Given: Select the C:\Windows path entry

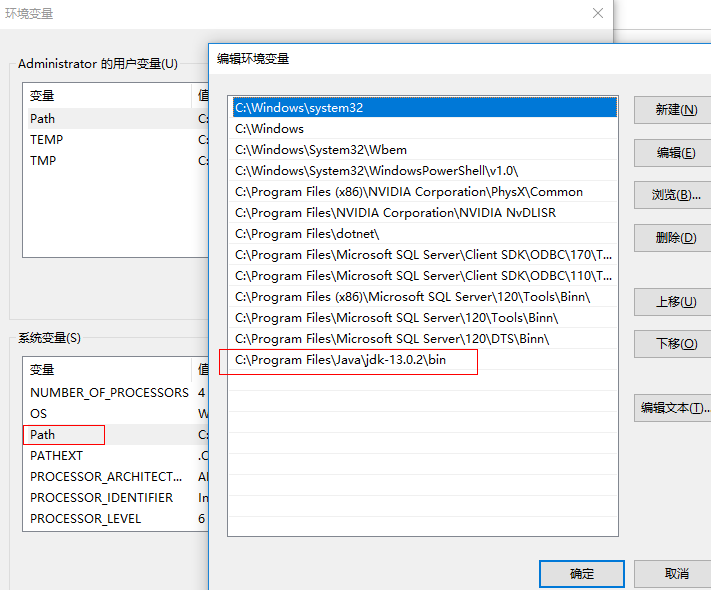Looking at the screenshot, I should tap(424, 129).
